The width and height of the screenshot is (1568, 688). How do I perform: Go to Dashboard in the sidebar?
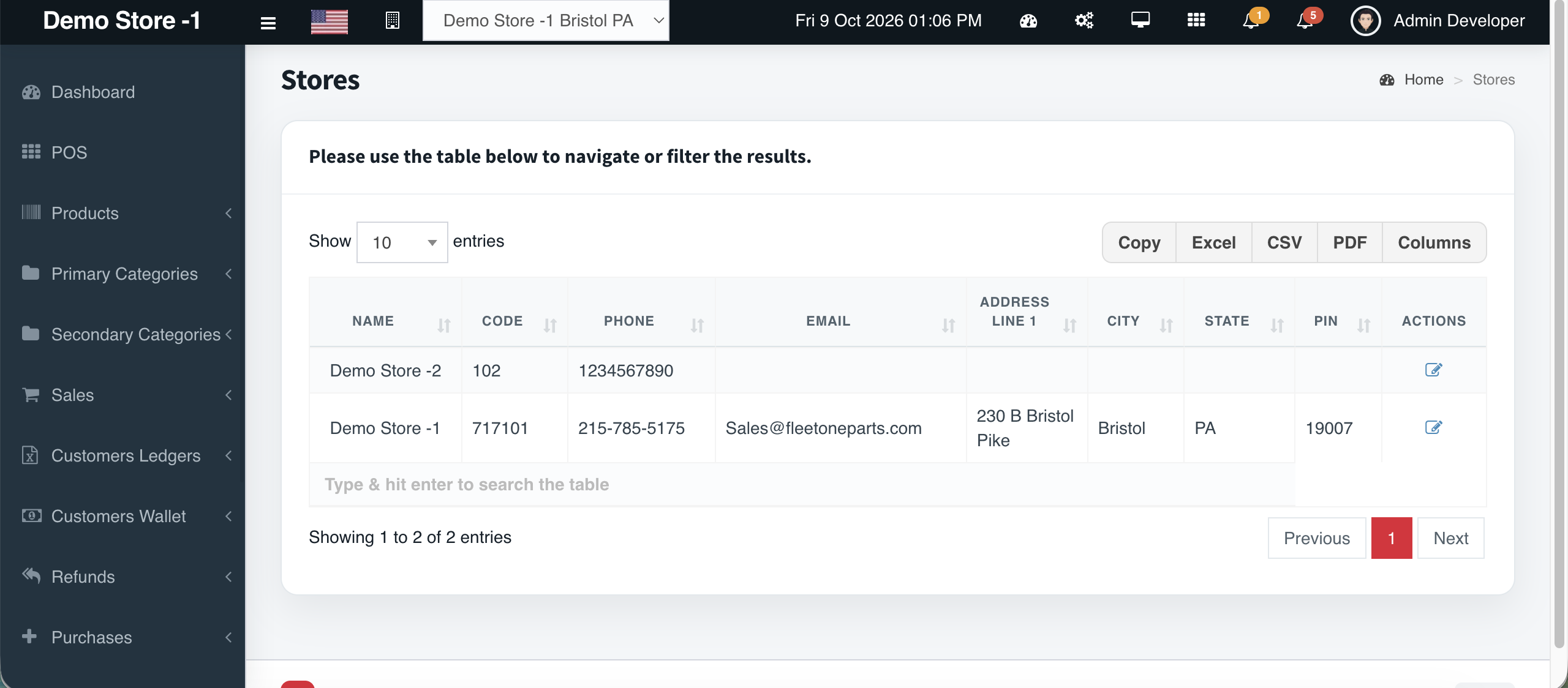(x=123, y=92)
